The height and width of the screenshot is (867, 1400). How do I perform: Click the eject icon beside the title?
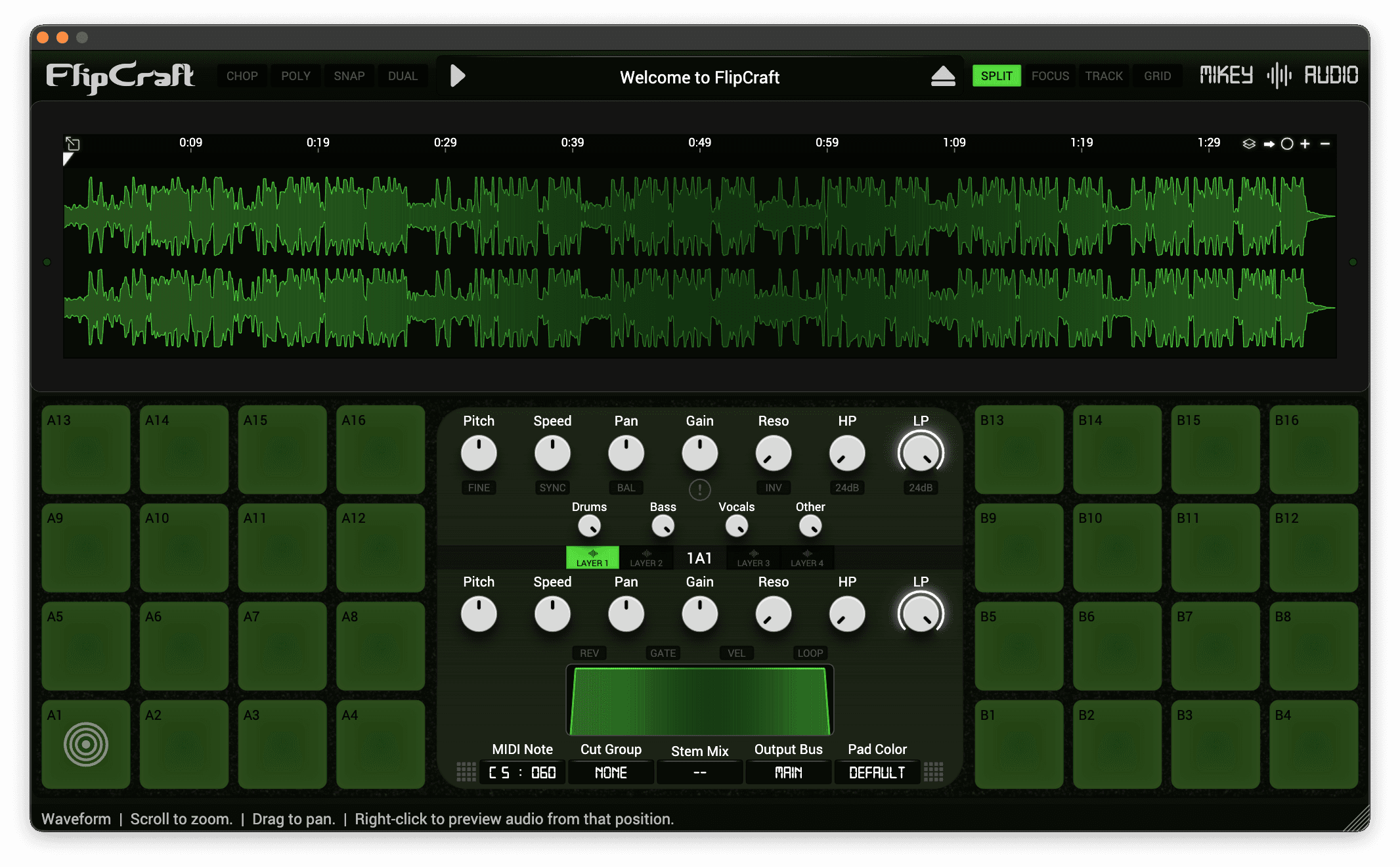[x=943, y=76]
